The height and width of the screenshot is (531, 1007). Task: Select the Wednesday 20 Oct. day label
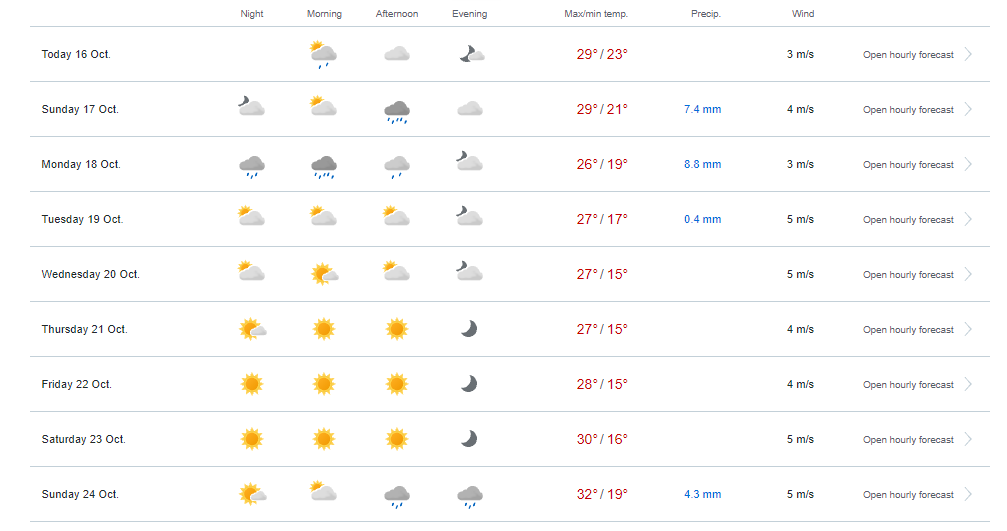click(91, 274)
